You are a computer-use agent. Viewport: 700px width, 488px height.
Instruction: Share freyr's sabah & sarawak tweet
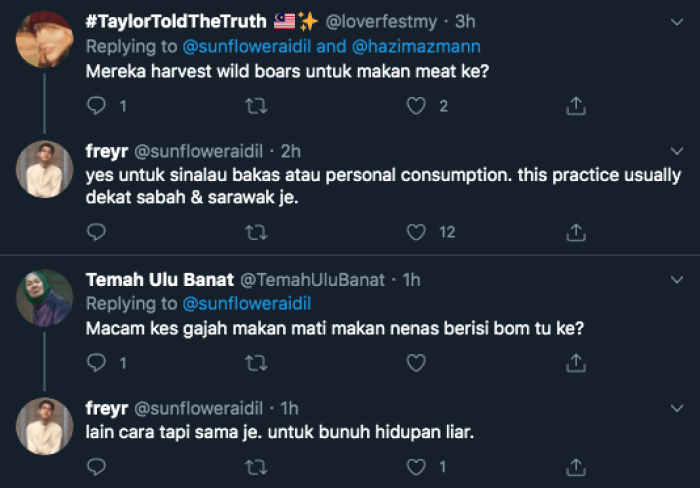click(576, 232)
